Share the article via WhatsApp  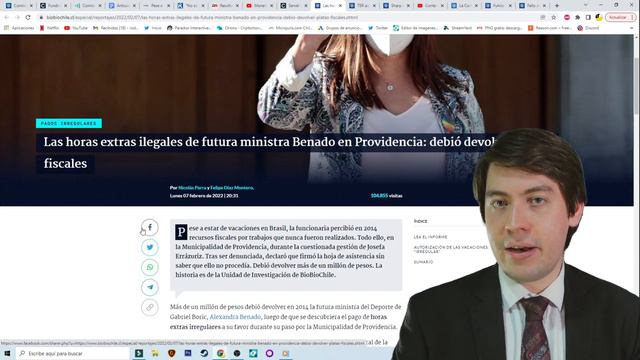(x=150, y=267)
